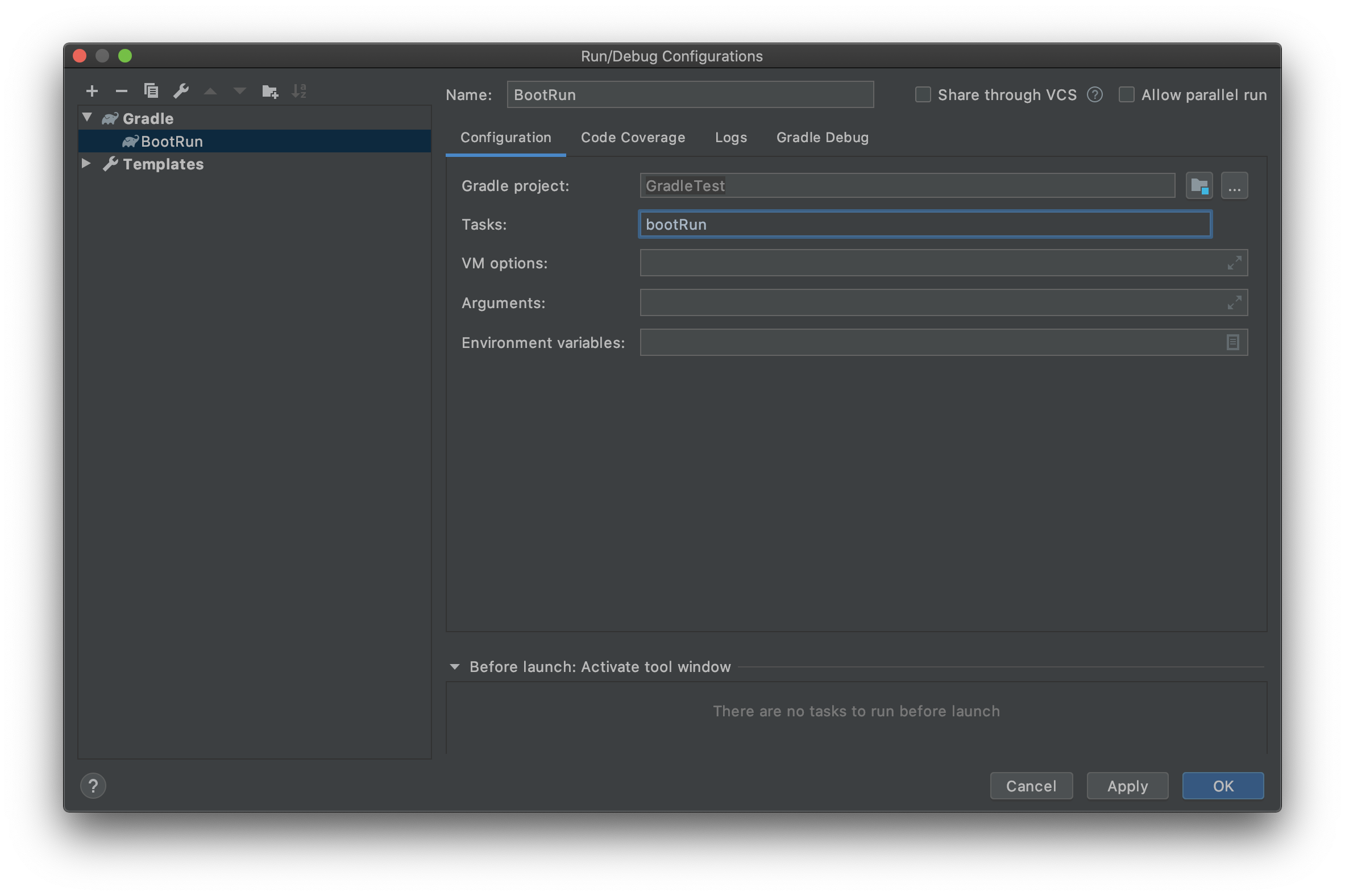Screen dimensions: 1345x896
Task: Expand the Templates tree node
Action: tap(86, 163)
